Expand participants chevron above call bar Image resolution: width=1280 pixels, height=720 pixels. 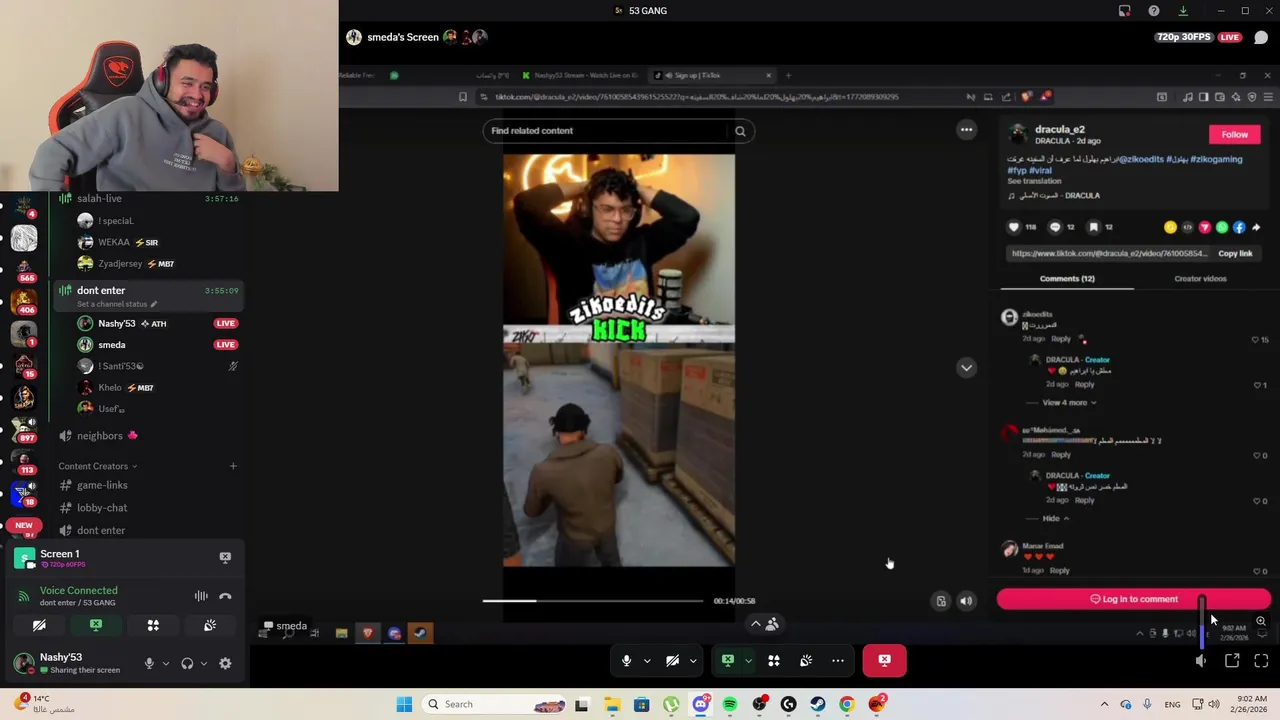756,623
